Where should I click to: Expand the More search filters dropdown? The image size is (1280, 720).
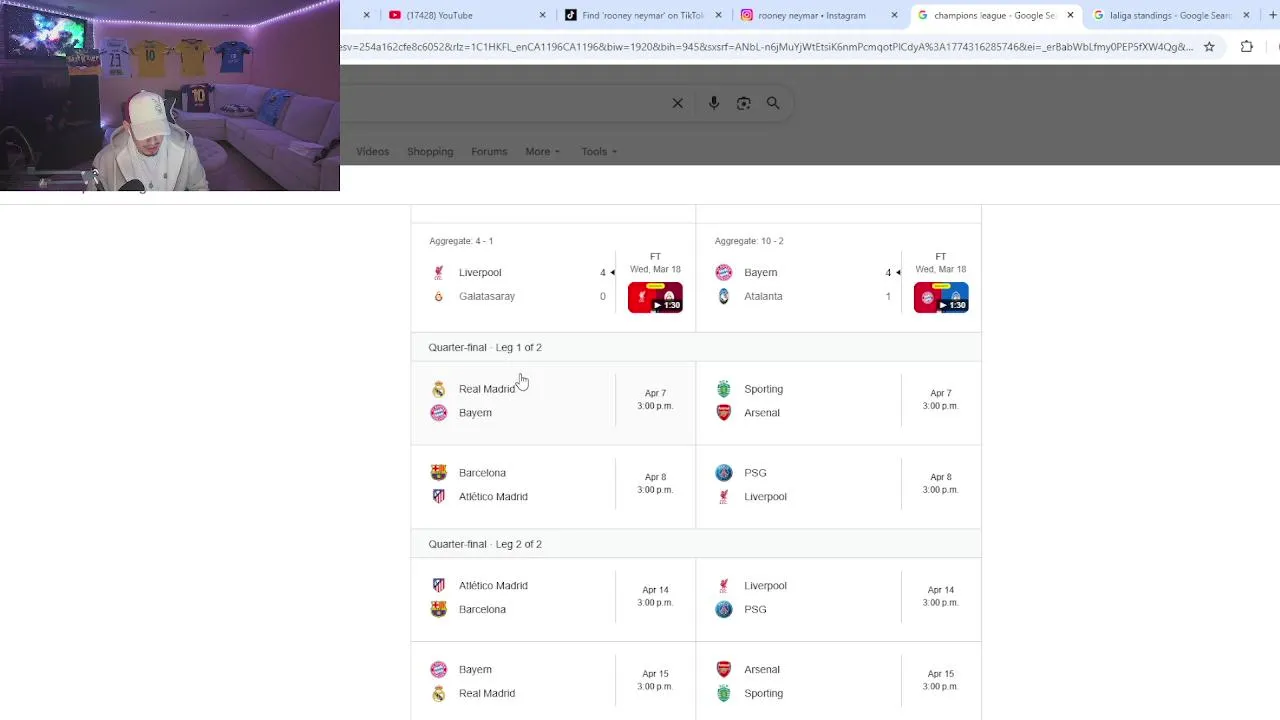(542, 152)
